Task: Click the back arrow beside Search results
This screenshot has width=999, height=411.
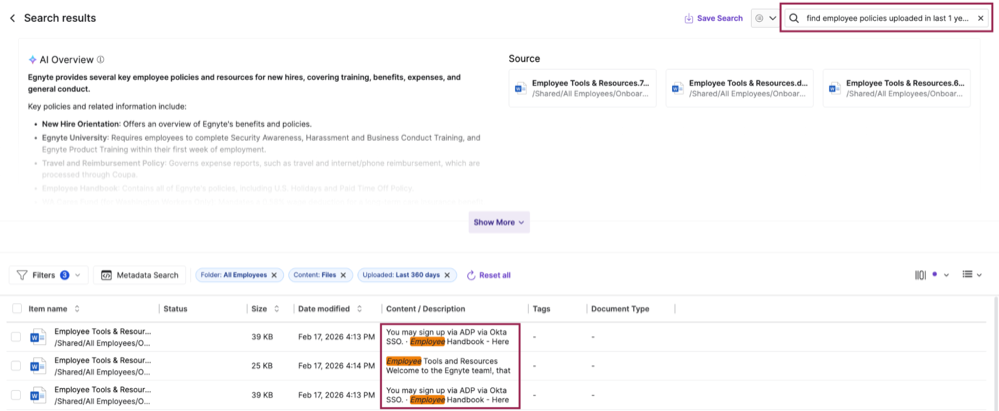Action: [12, 18]
